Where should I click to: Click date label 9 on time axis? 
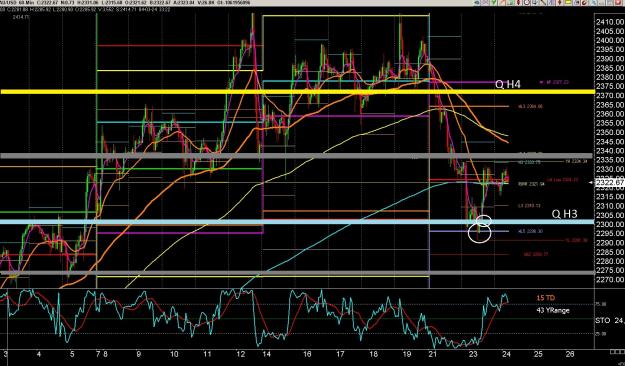[138, 354]
